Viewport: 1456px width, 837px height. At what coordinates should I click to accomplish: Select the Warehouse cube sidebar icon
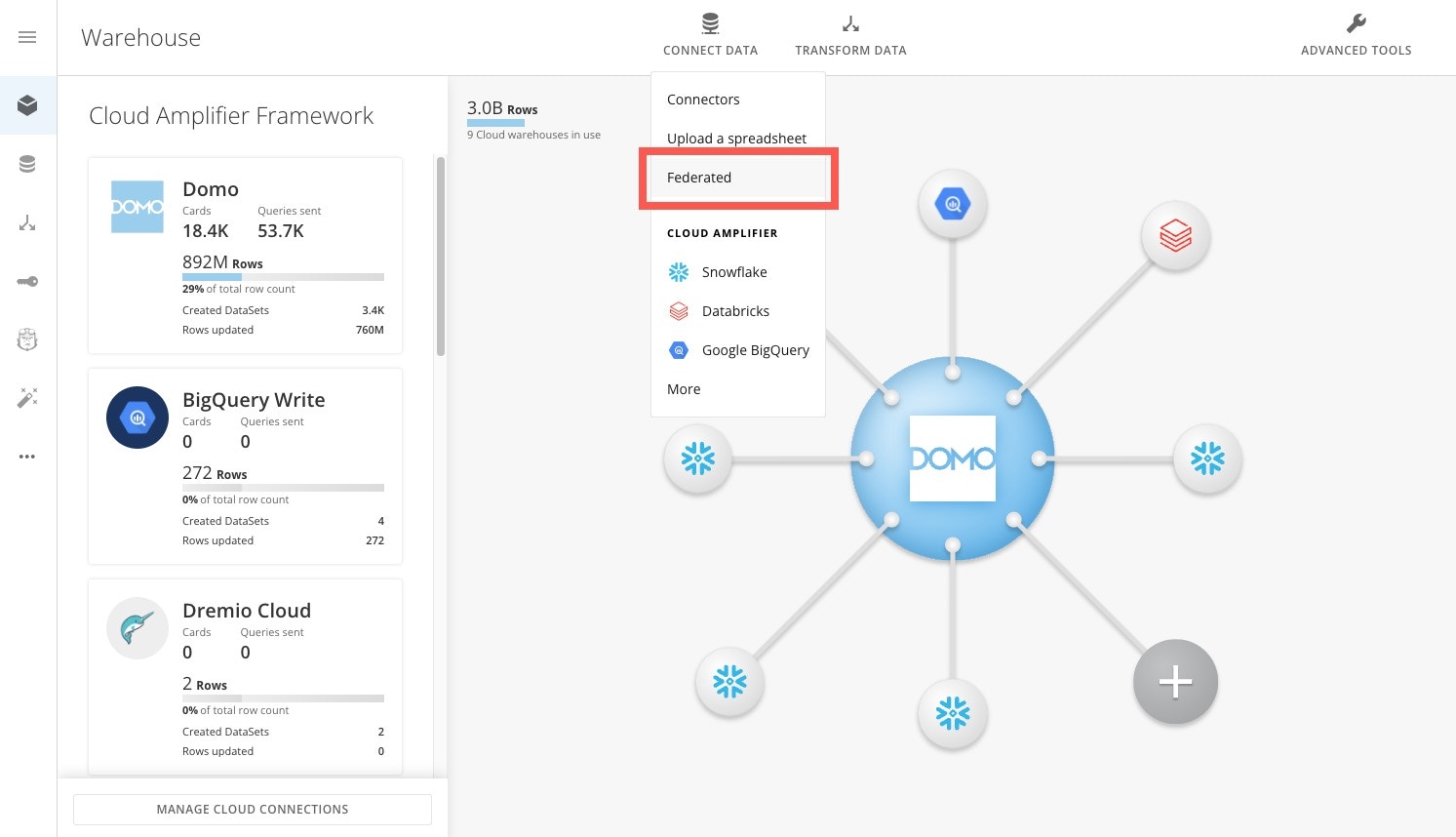[27, 105]
